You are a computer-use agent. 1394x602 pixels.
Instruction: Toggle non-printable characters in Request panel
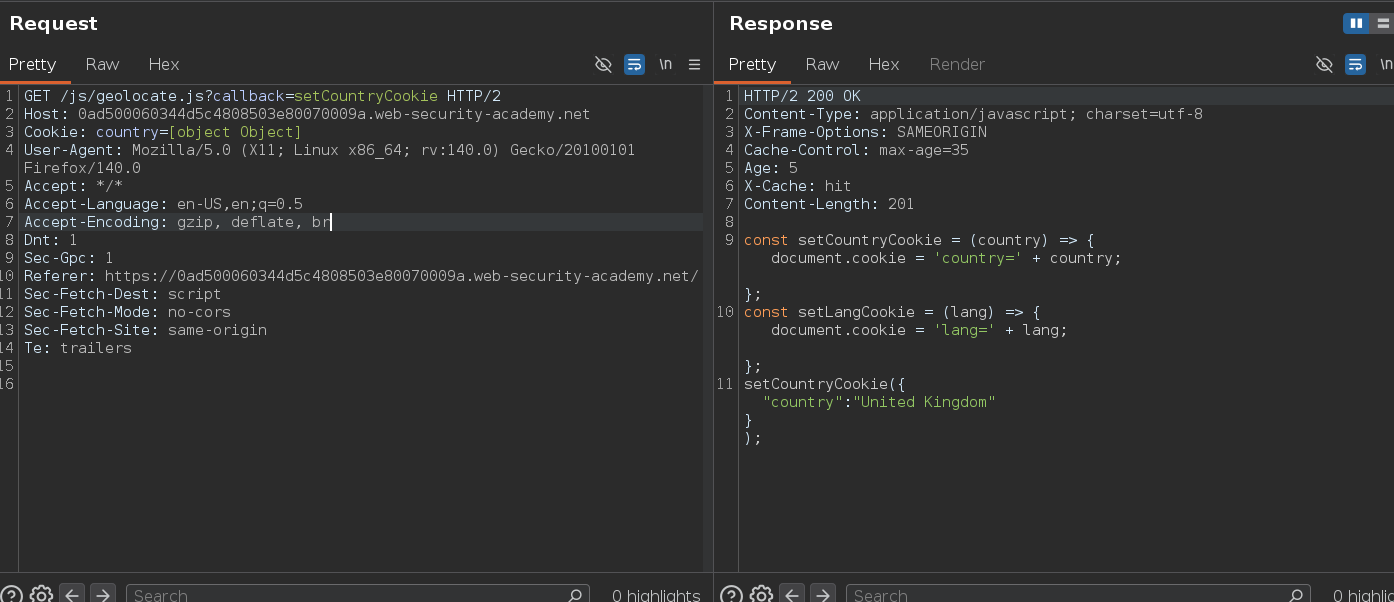click(x=603, y=64)
